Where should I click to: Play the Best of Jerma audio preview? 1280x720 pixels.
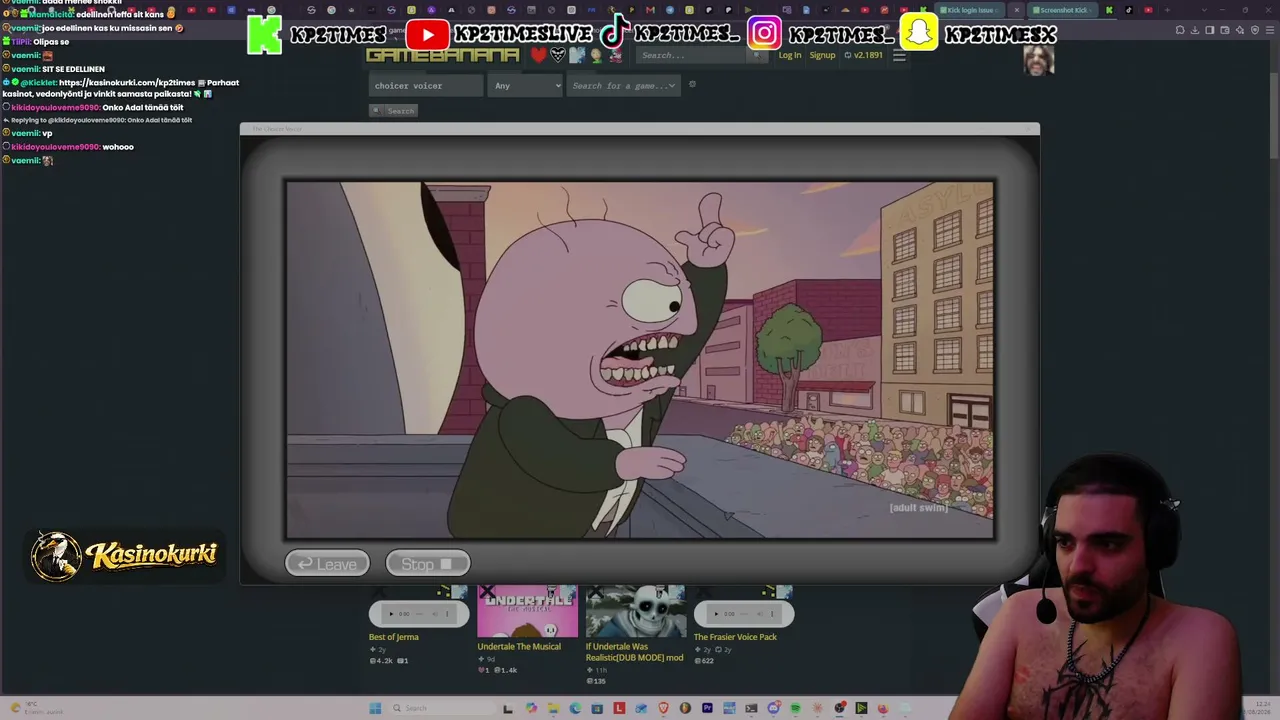(x=391, y=614)
